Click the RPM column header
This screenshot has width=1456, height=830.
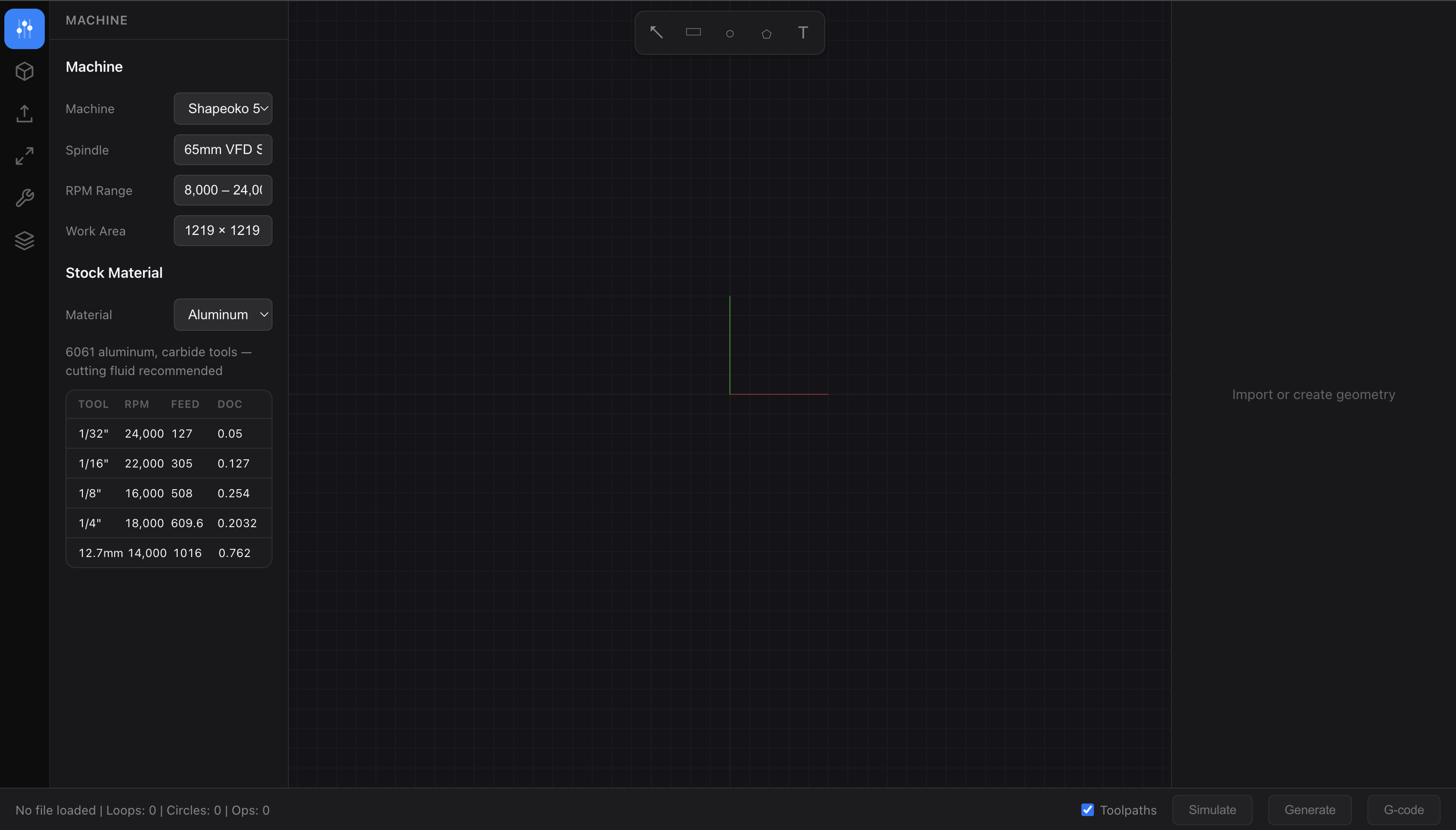(x=137, y=404)
